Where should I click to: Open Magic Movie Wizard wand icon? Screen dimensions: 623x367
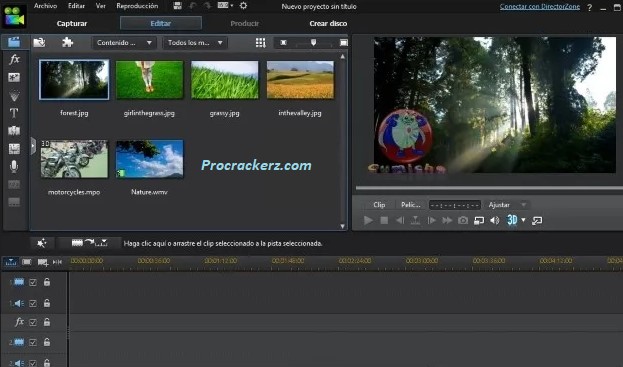(41, 243)
